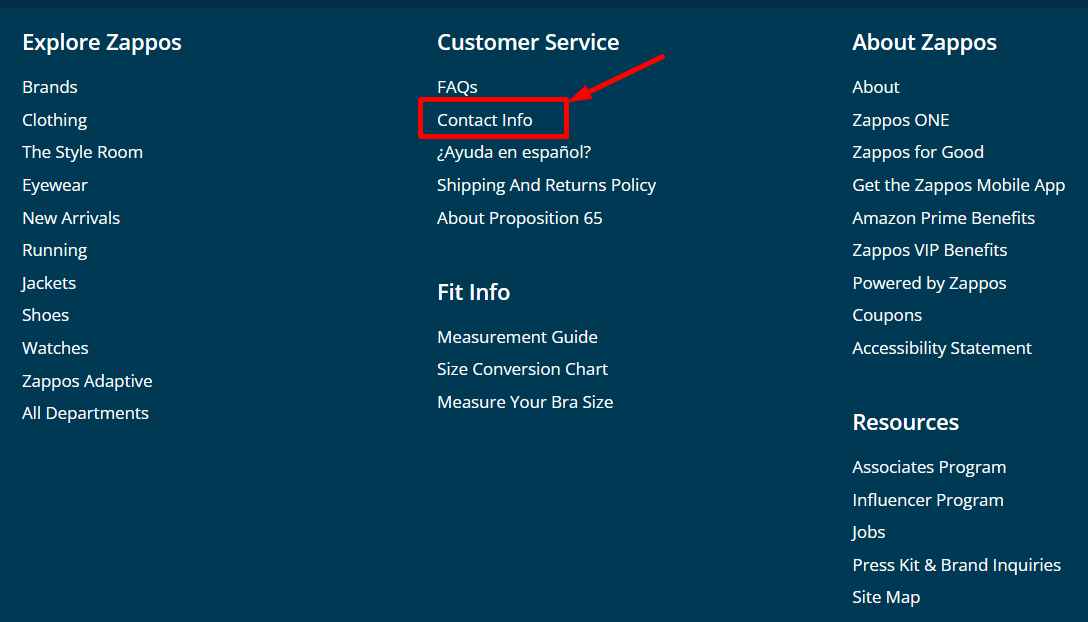Image resolution: width=1088 pixels, height=622 pixels.
Task: View Shipping And Returns Policy
Action: (546, 185)
